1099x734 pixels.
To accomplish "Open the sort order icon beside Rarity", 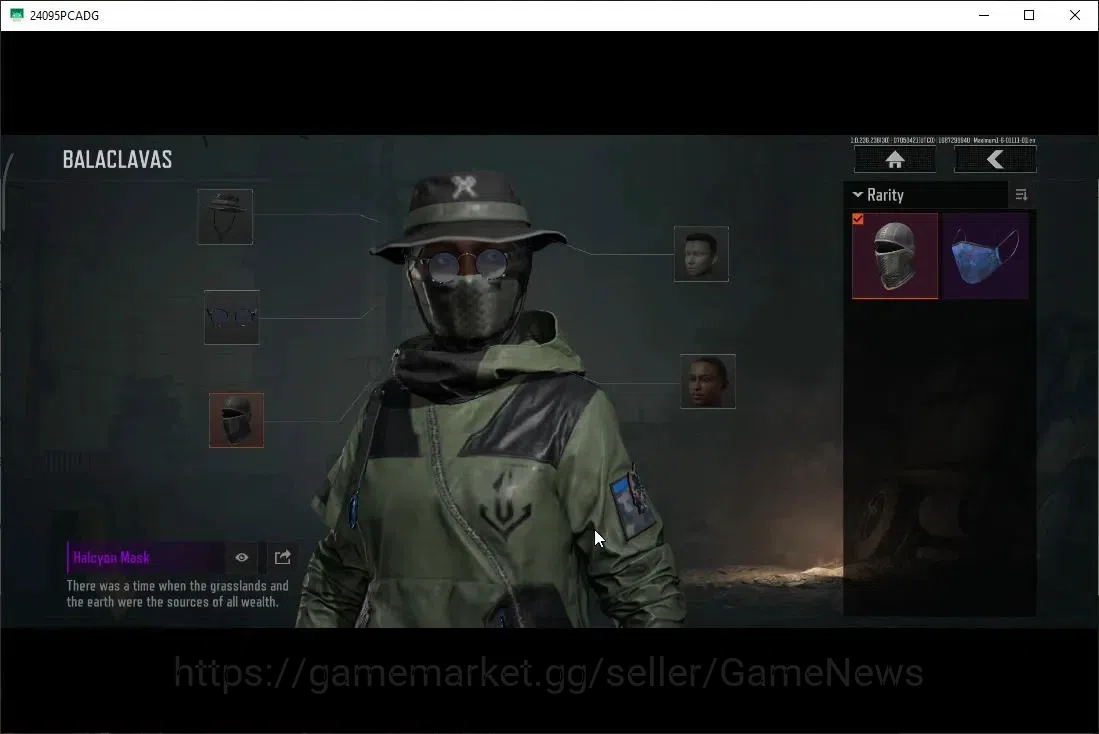I will [x=1021, y=195].
